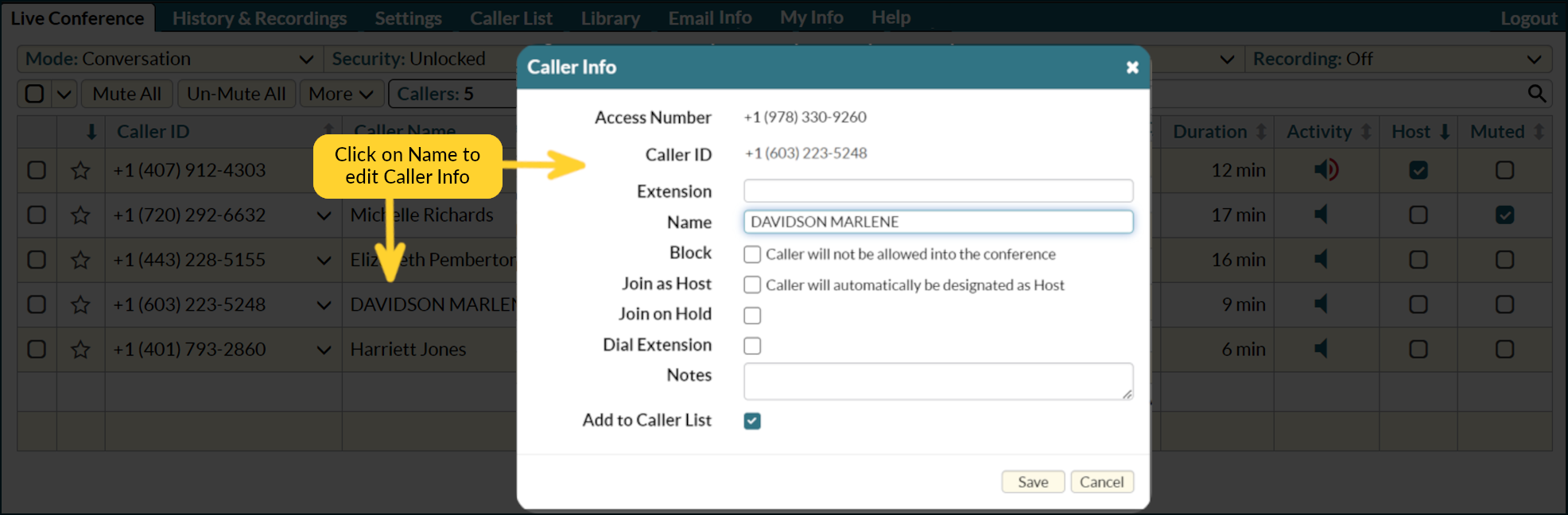Uncheck Add to Caller List
This screenshot has height=515, width=1568.
coord(752,421)
